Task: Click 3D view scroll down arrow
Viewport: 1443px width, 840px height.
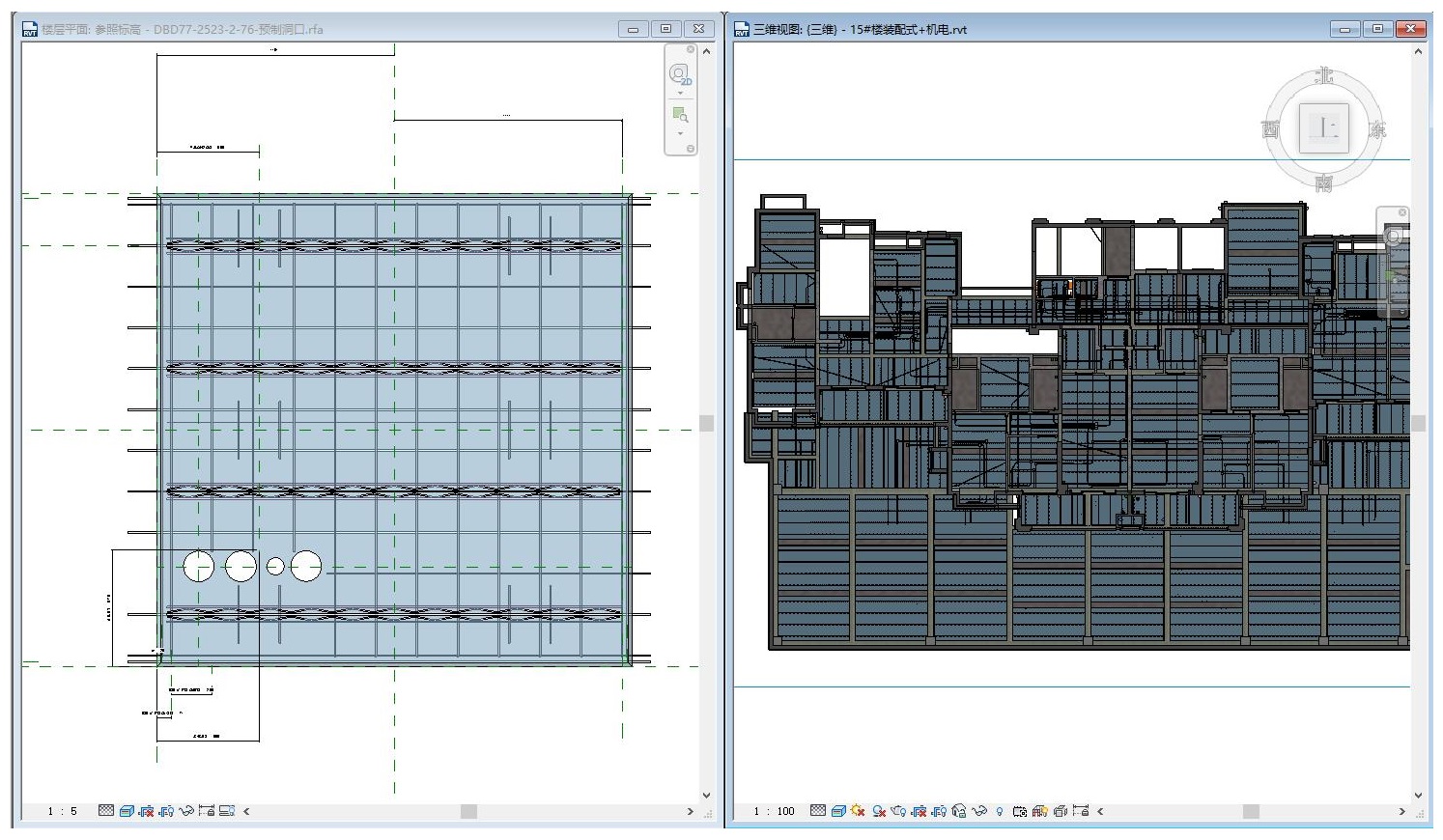Action: 1418,796
